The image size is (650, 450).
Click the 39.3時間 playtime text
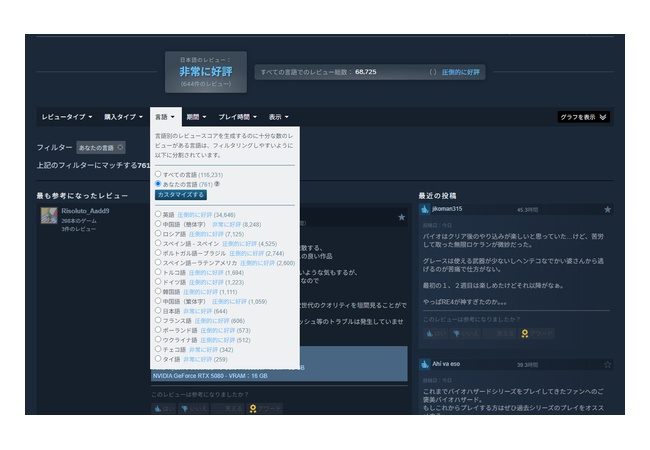tap(527, 365)
